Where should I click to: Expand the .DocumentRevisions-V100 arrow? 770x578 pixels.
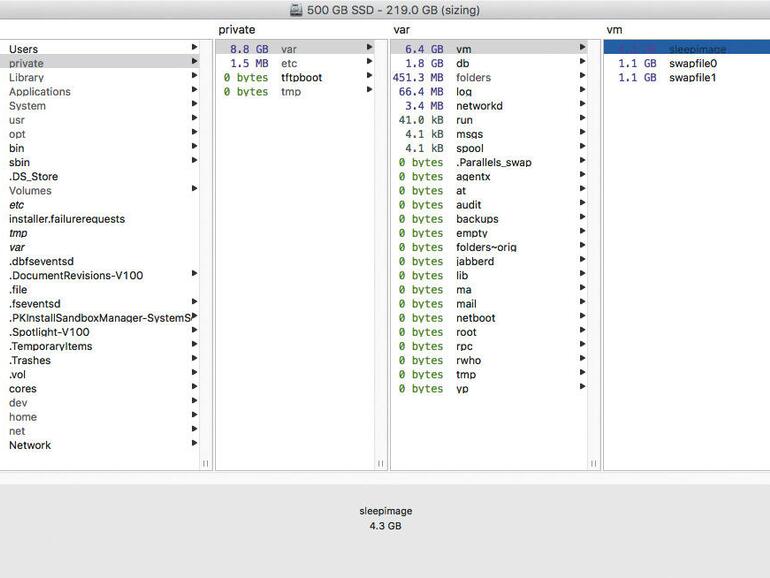(194, 273)
